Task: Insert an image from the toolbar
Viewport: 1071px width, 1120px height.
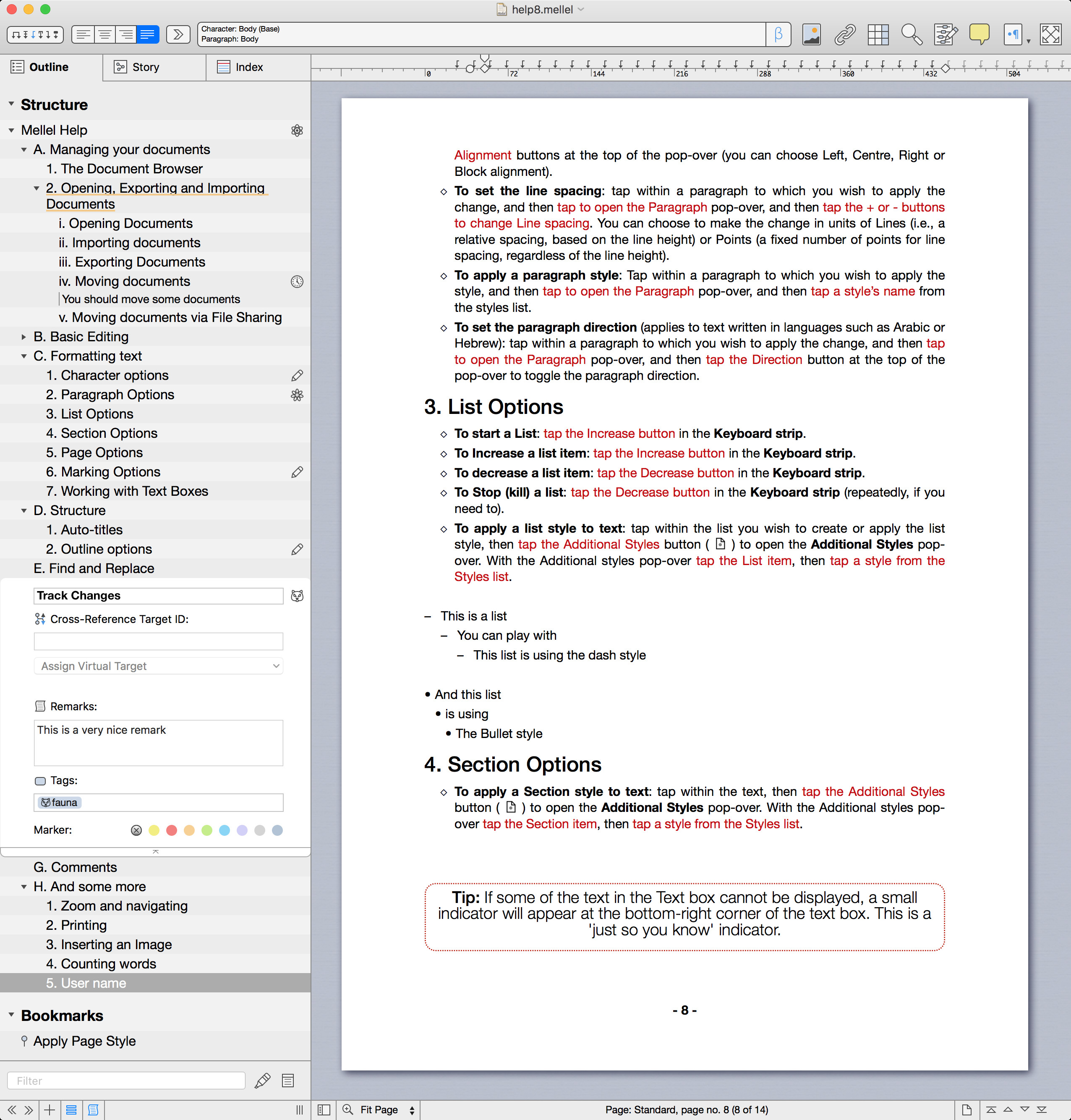Action: pyautogui.click(x=811, y=34)
